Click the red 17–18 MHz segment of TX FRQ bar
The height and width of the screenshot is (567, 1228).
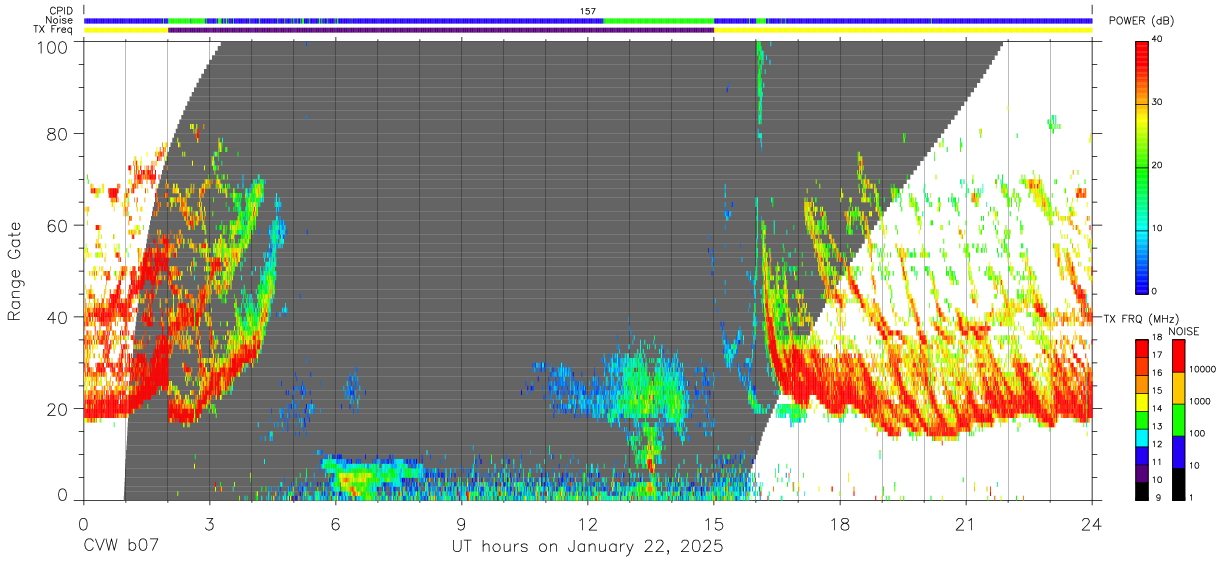pos(1142,347)
